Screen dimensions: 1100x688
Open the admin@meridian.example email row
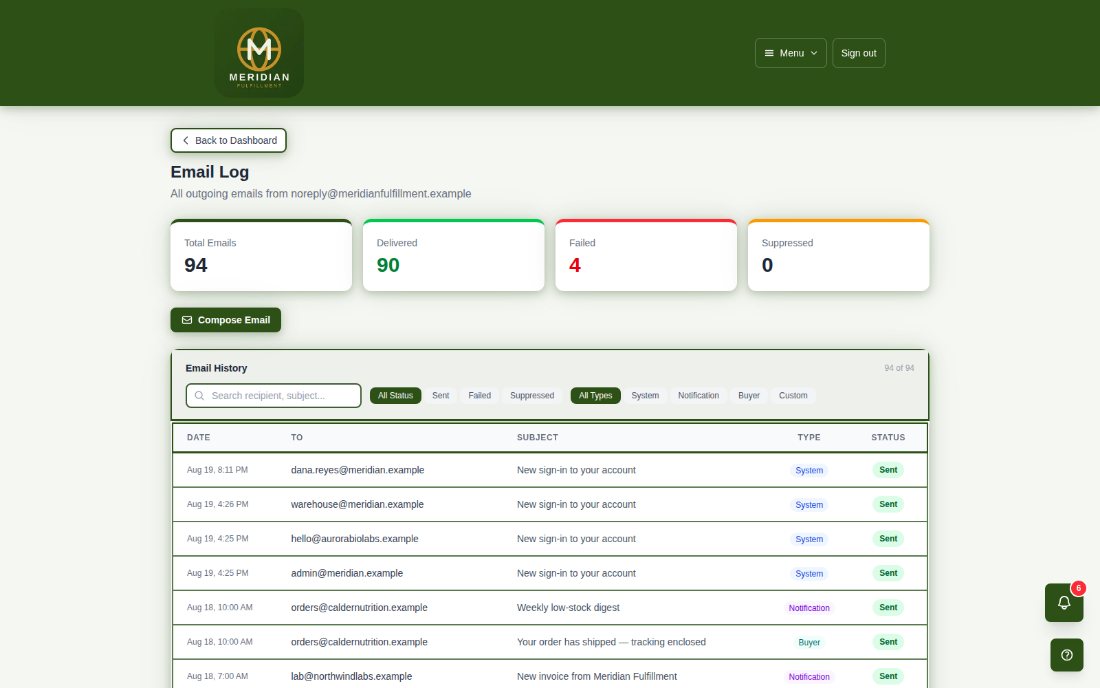click(x=550, y=573)
